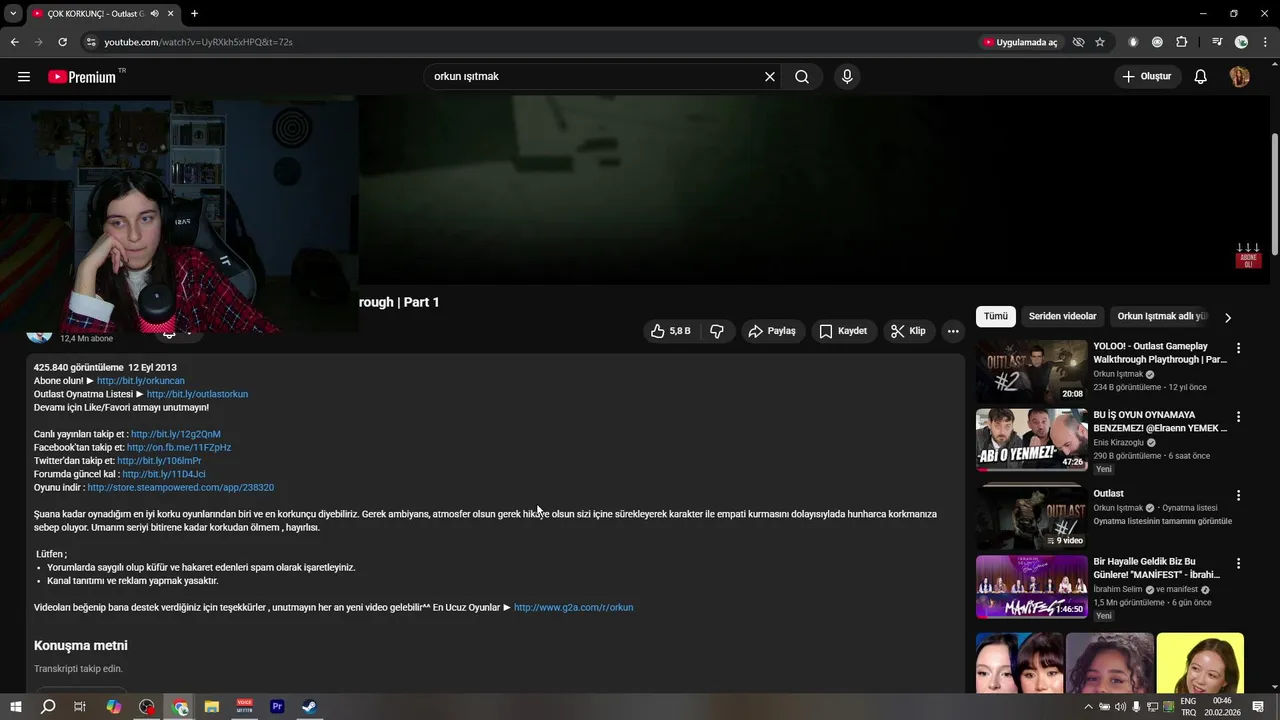Screen dimensions: 1280x720
Task: Open Enis Kirazoglu channel name
Action: [x=1118, y=442]
